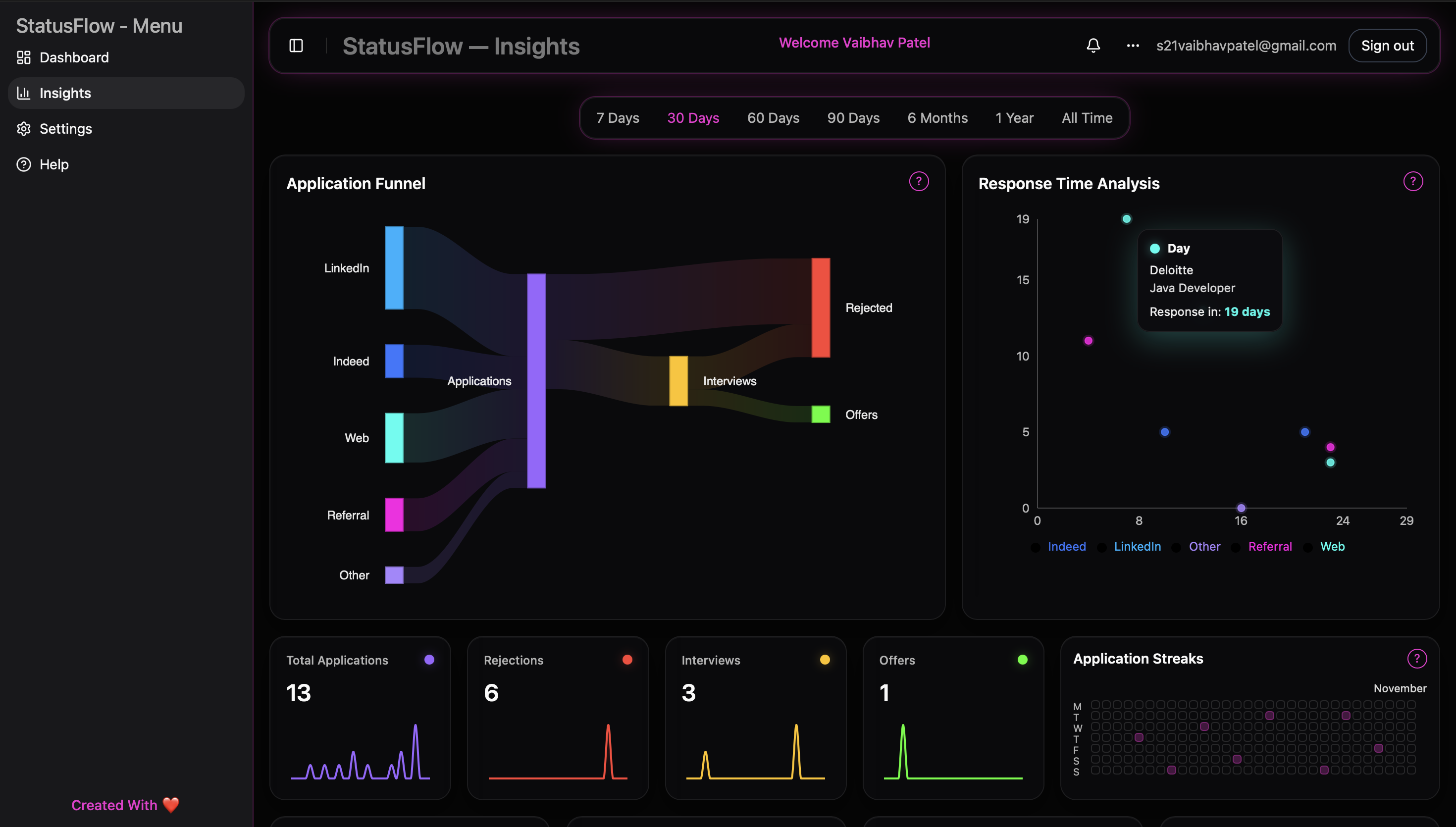Toggle the Indeed series in chart legend
The image size is (1456, 827).
coord(1066,546)
